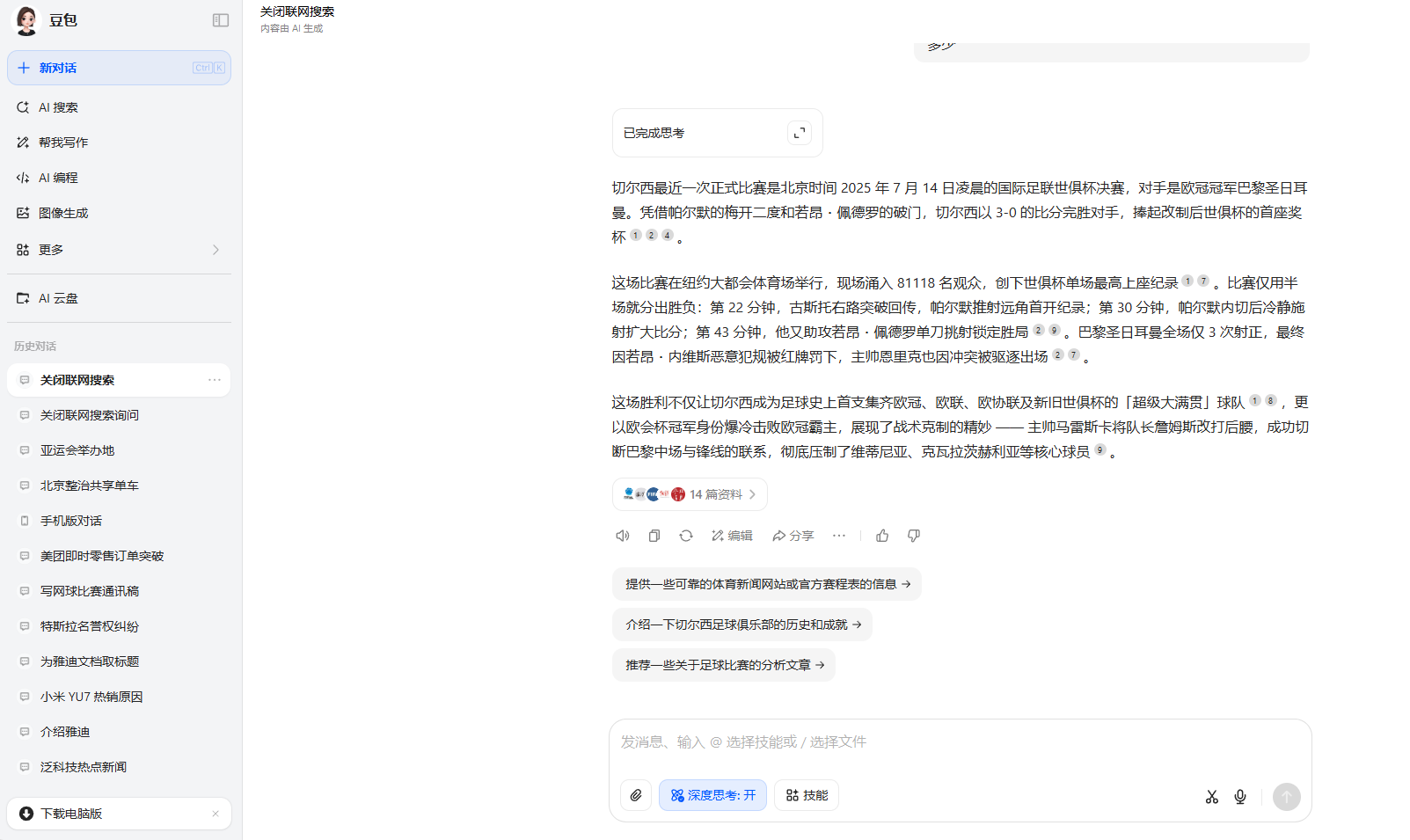The height and width of the screenshot is (840, 1410).
Task: Select history chat 手机版对话
Action: pyautogui.click(x=119, y=521)
